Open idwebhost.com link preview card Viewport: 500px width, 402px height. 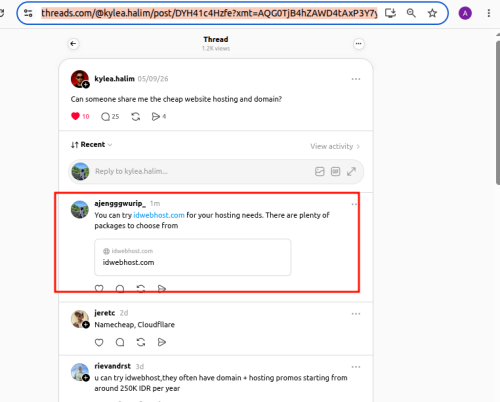193,257
